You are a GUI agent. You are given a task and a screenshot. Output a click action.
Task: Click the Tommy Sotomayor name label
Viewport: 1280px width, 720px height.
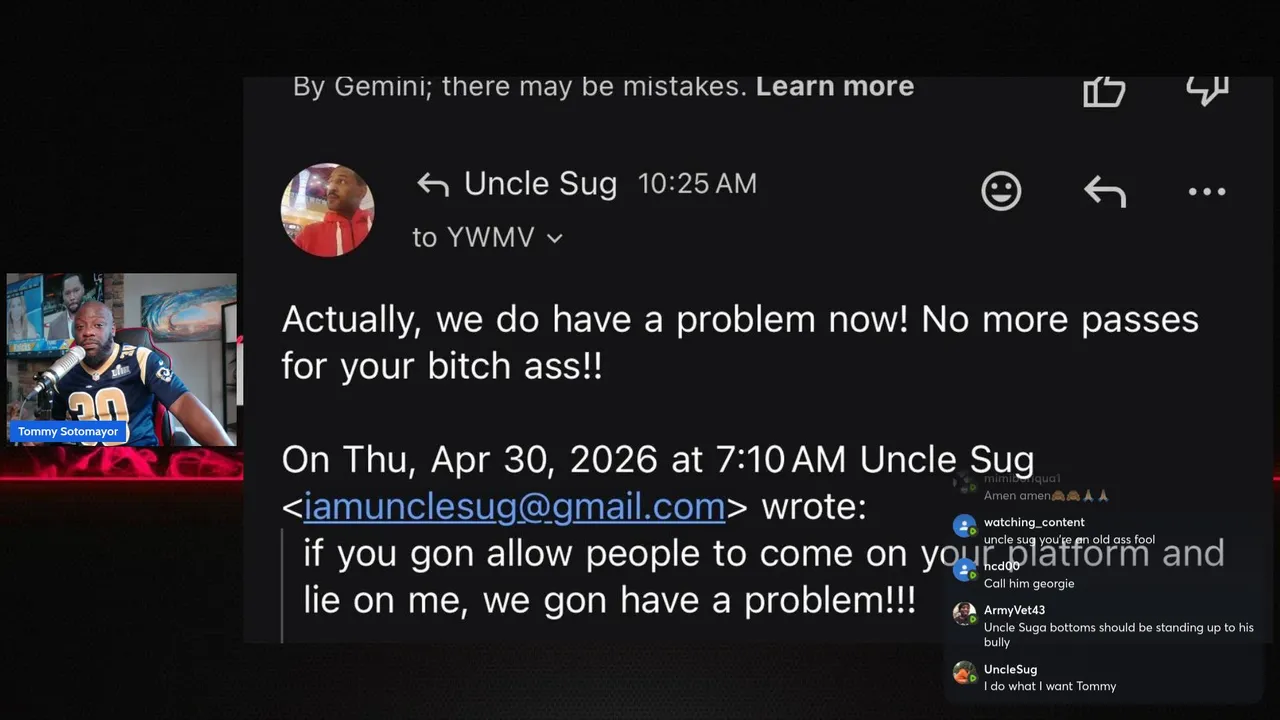[x=68, y=432]
